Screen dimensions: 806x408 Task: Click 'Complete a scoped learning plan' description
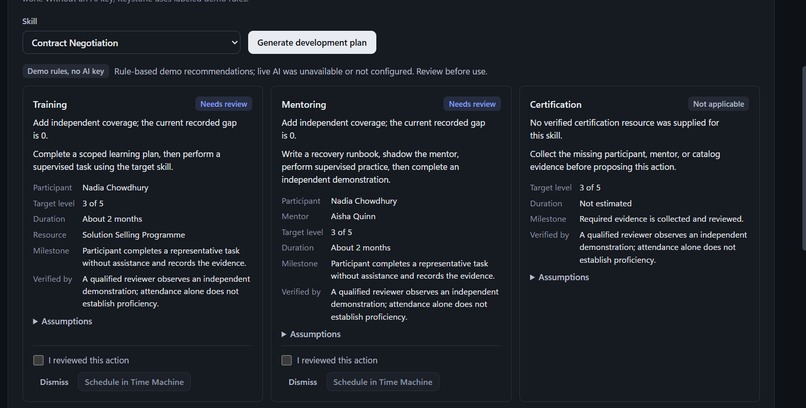pyautogui.click(x=126, y=160)
